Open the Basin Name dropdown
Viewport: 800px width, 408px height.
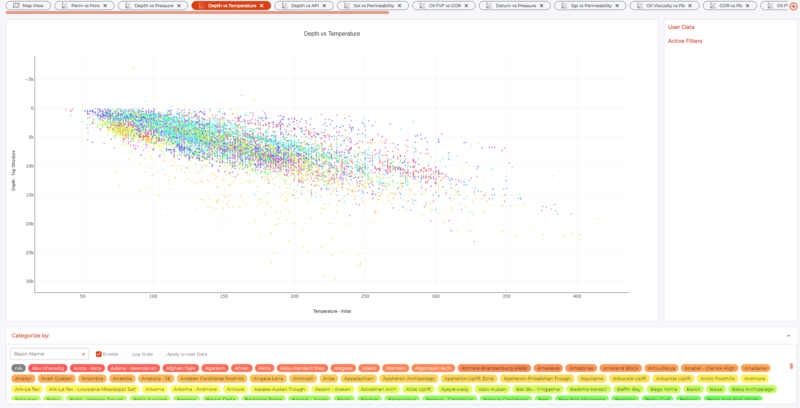point(49,354)
